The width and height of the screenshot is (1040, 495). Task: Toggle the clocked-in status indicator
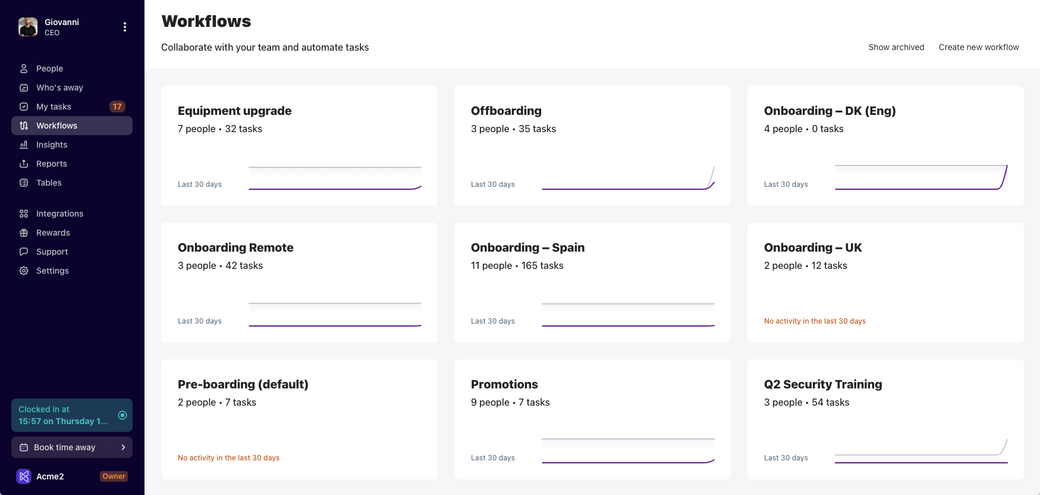(x=122, y=415)
